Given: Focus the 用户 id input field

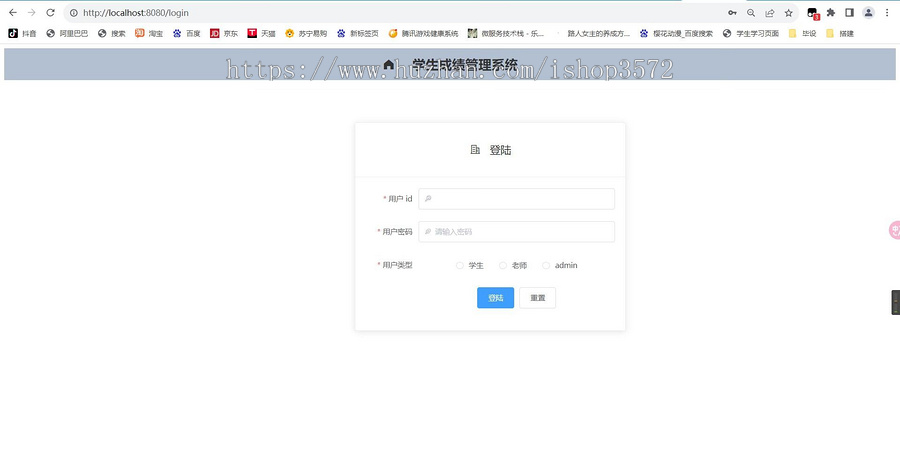Looking at the screenshot, I should pos(517,199).
